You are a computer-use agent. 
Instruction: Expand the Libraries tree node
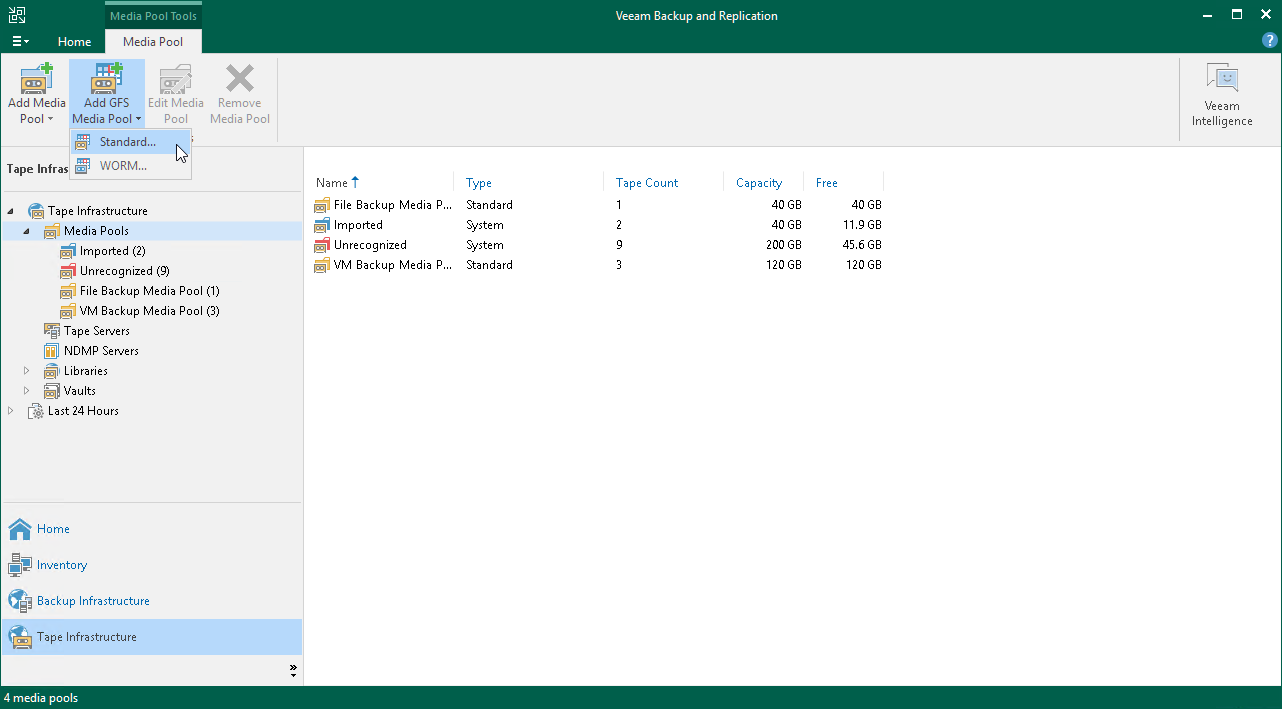click(27, 370)
